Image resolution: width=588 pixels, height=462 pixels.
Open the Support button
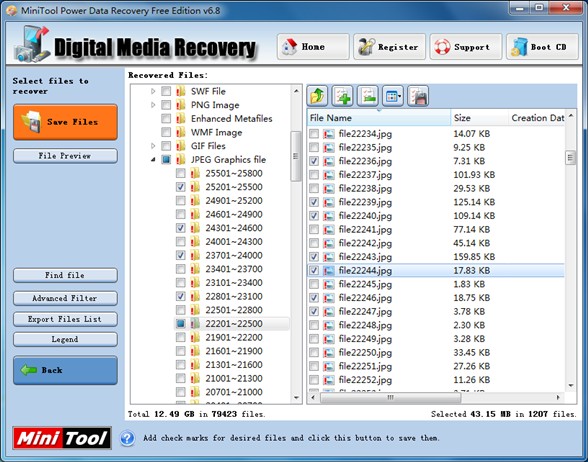click(466, 47)
